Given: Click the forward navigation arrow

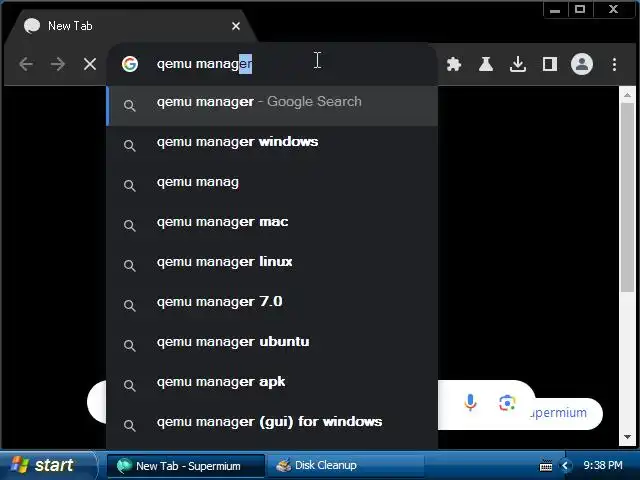Looking at the screenshot, I should 58,64.
